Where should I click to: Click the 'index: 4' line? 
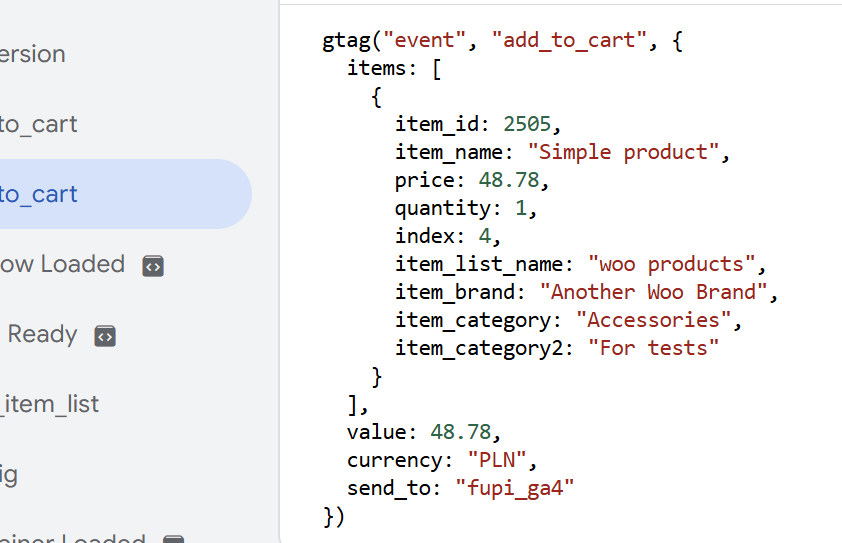(448, 236)
